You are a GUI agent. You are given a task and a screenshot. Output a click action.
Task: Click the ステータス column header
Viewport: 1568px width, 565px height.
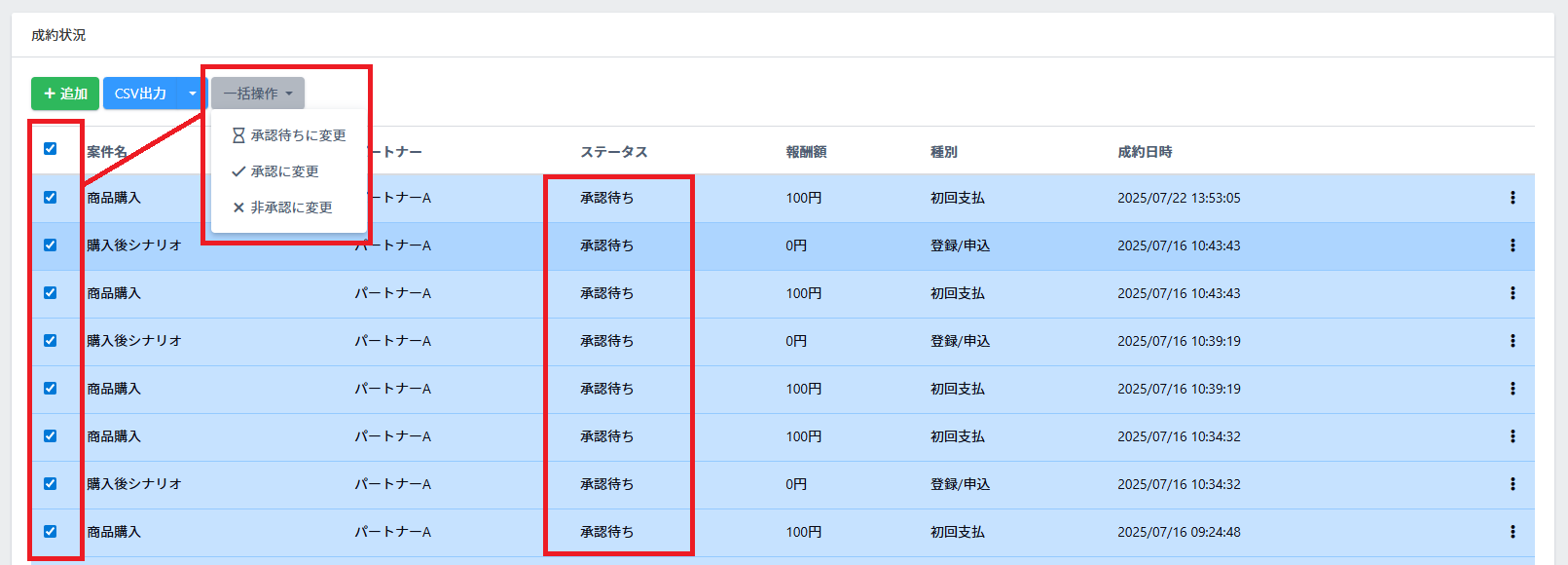613,152
